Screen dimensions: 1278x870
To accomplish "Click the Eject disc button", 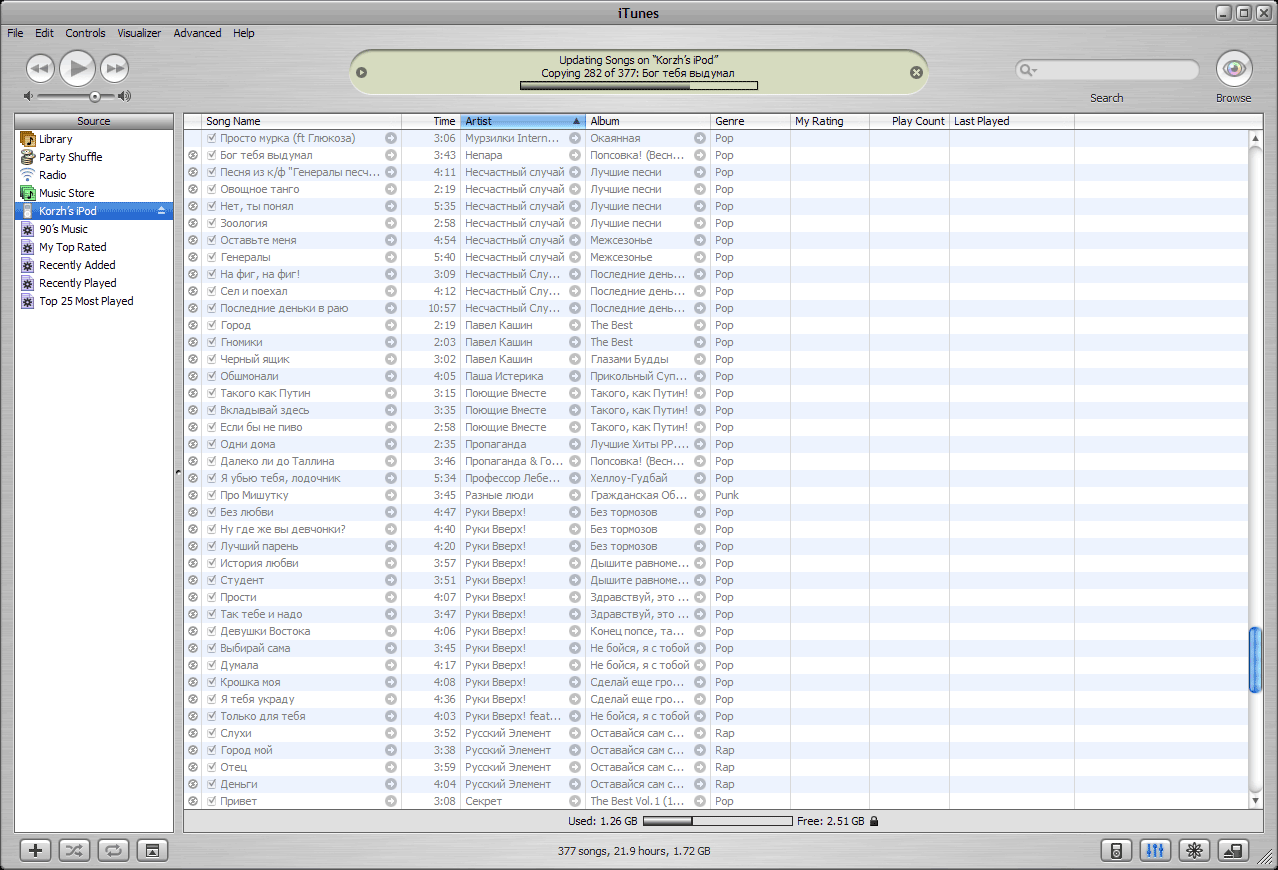I will tap(1233, 851).
